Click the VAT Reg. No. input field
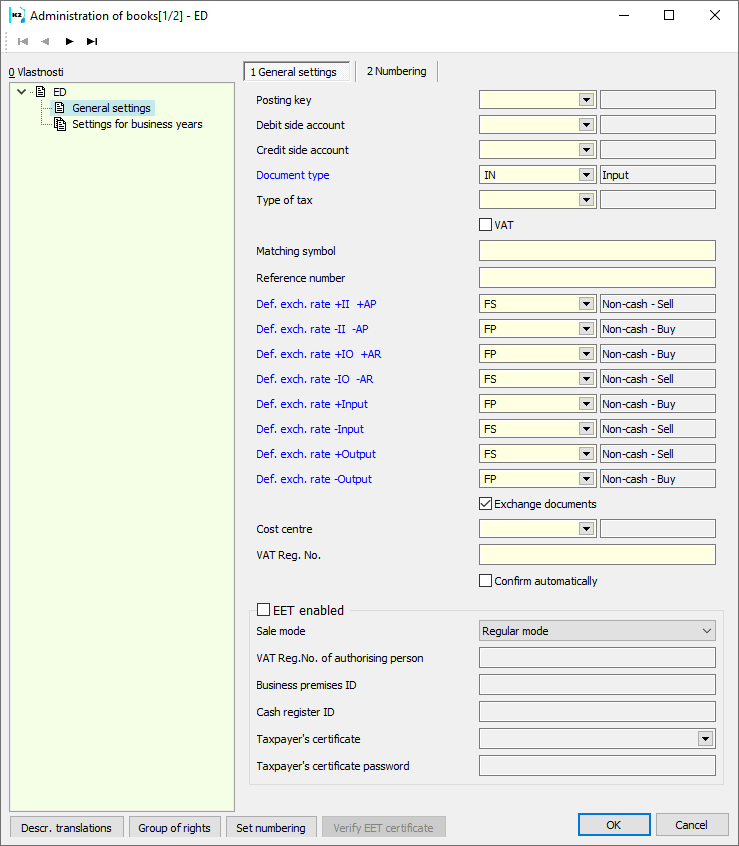This screenshot has width=739, height=846. [x=597, y=555]
